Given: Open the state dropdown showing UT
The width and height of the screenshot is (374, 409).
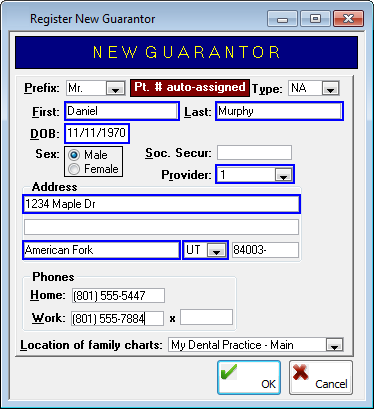Looking at the screenshot, I should click(x=216, y=250).
